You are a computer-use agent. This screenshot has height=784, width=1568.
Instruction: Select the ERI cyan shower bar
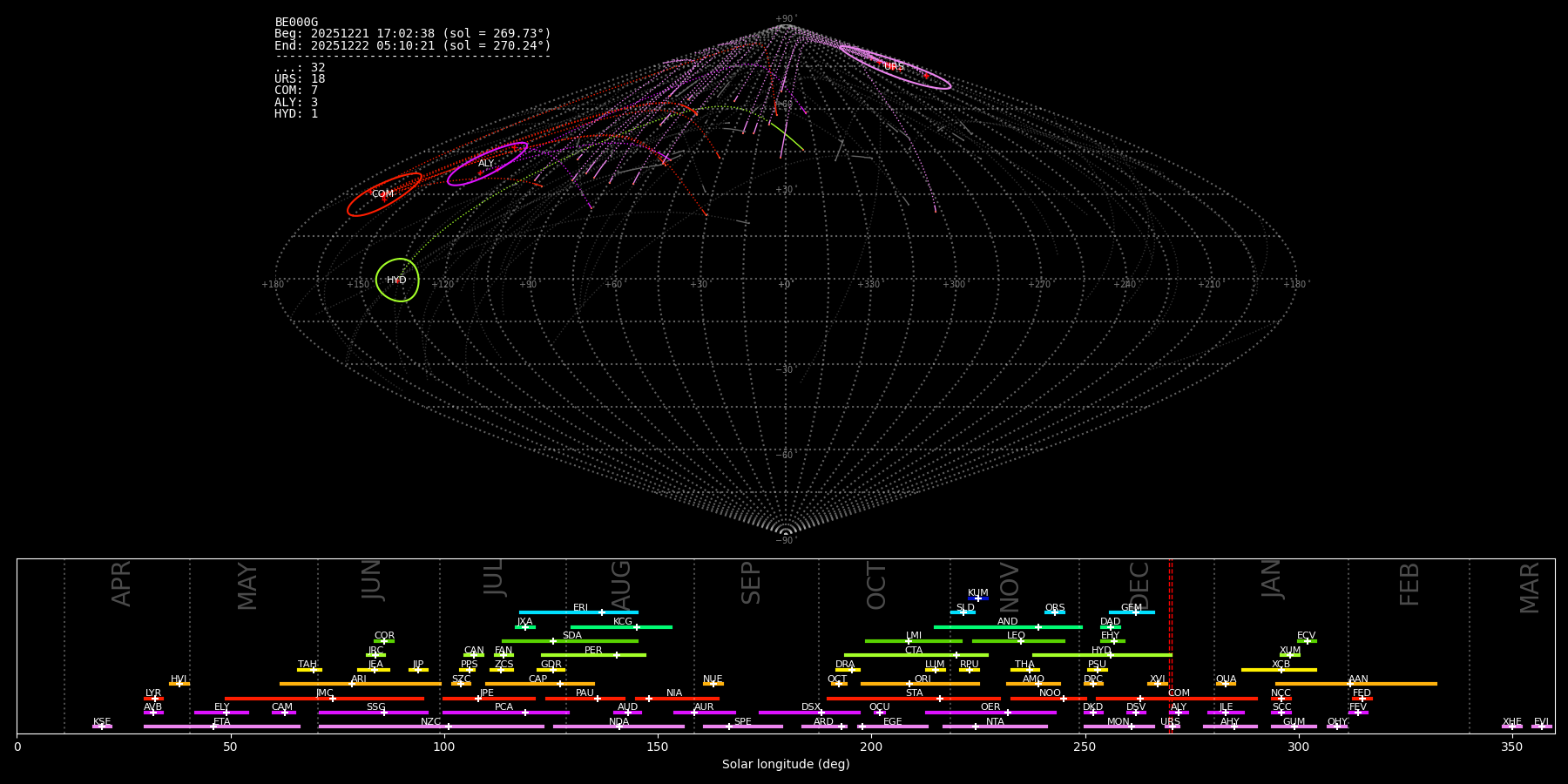578,612
